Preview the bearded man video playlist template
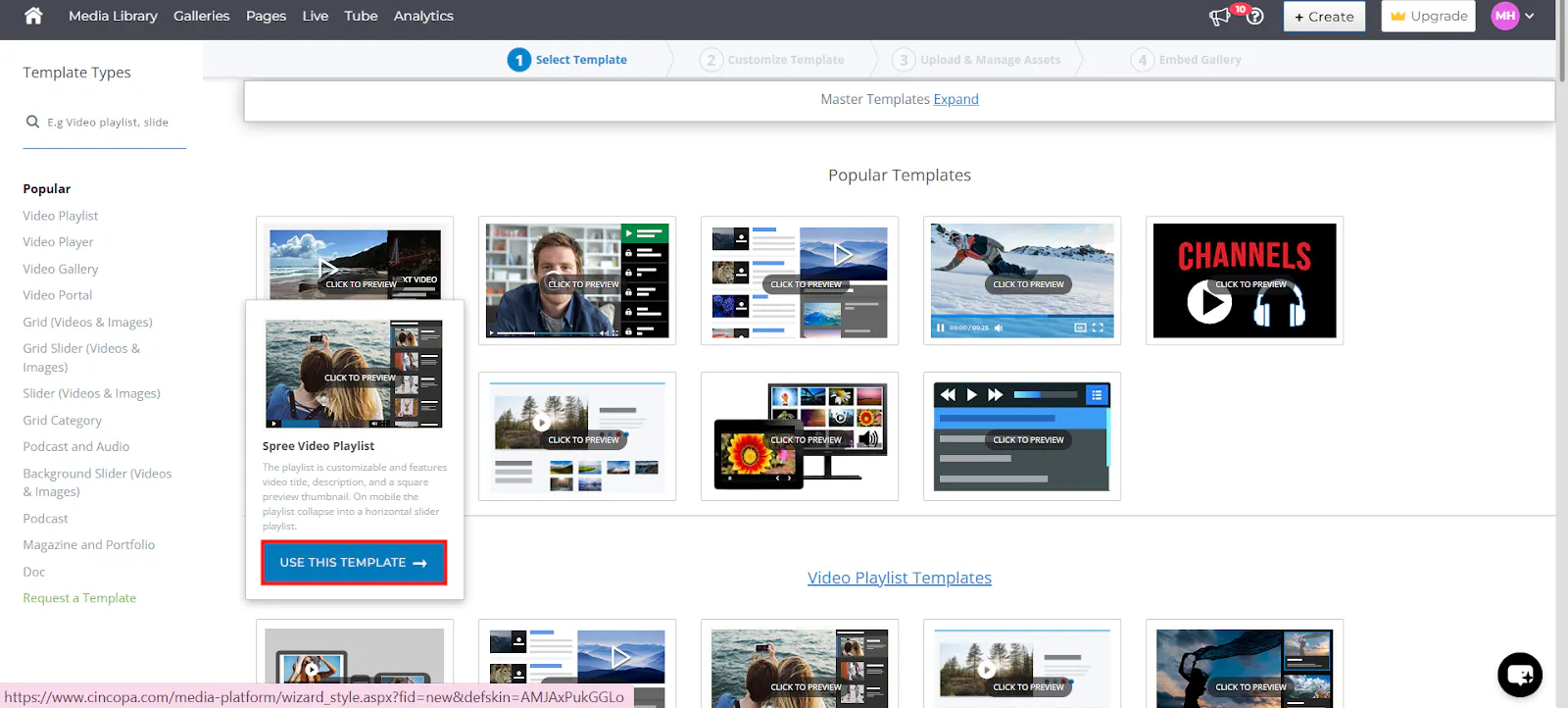Image resolution: width=1568 pixels, height=708 pixels. click(577, 280)
